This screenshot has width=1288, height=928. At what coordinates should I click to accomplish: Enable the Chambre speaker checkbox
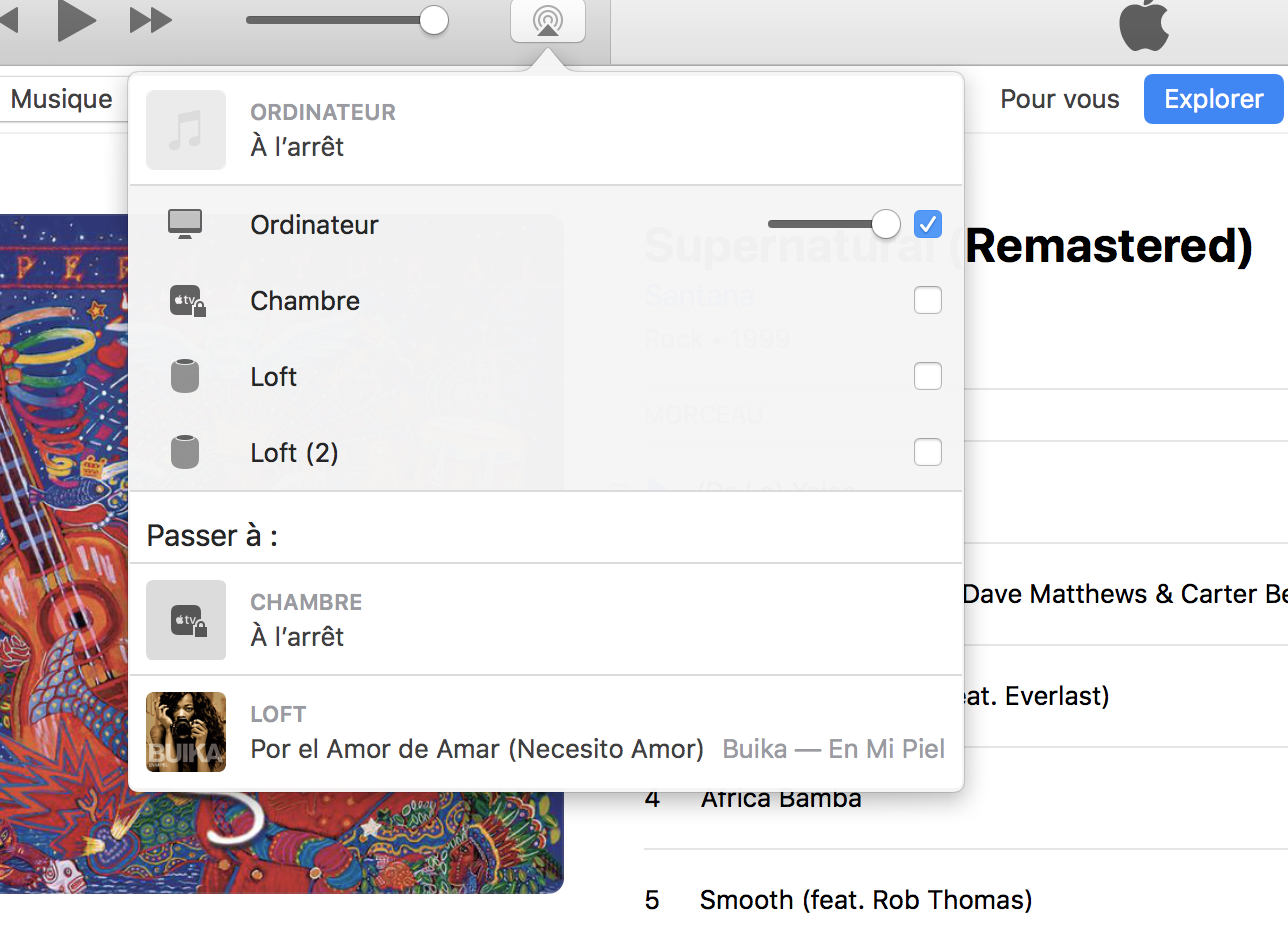point(928,300)
